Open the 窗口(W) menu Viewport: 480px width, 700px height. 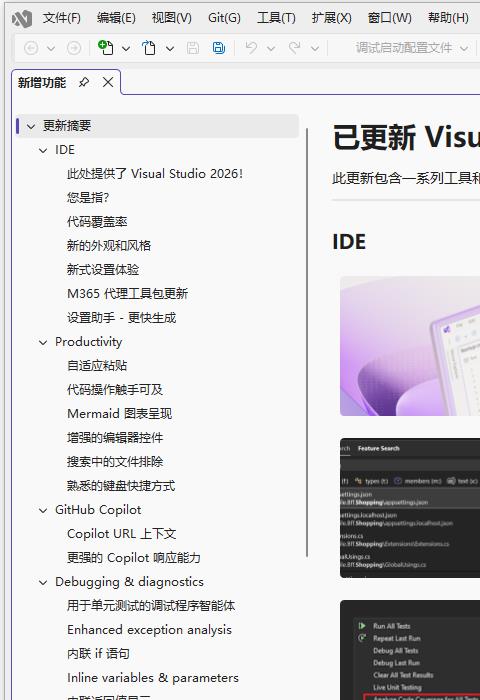(389, 18)
